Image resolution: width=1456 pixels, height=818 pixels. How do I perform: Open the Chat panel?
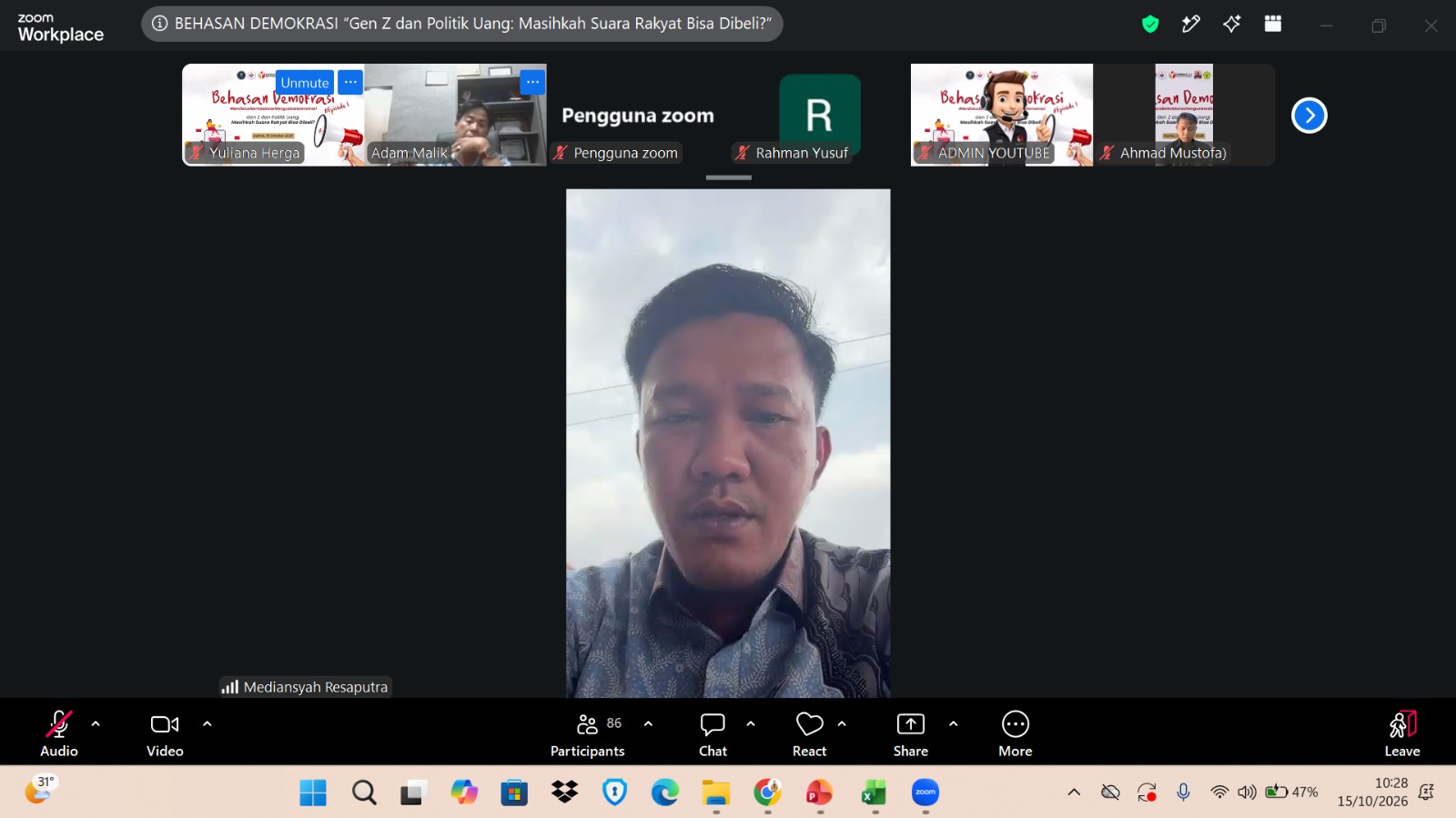click(713, 733)
